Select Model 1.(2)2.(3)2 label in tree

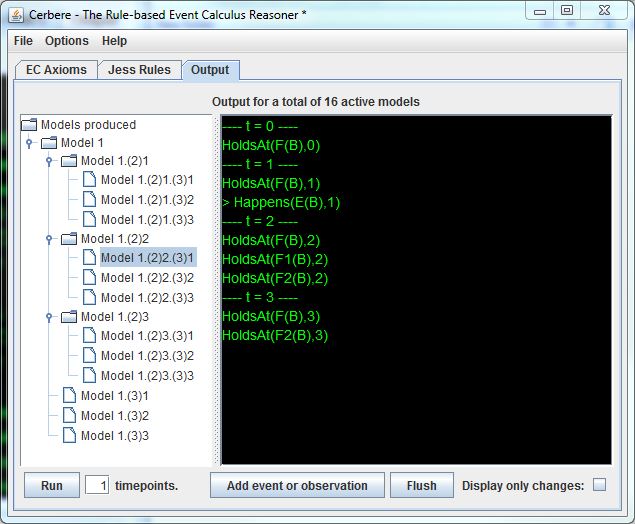point(147,278)
